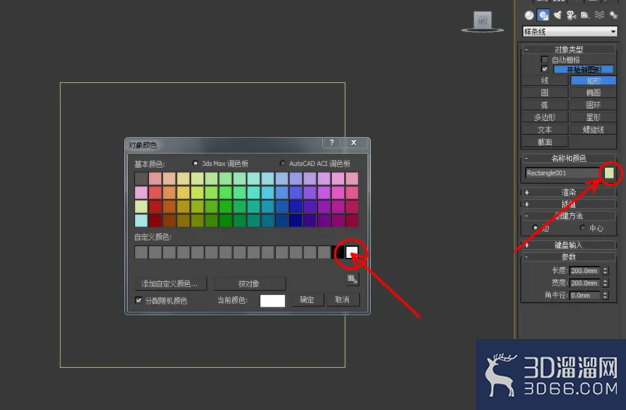
Task: Expand the 插值 rollout
Action: [569, 204]
